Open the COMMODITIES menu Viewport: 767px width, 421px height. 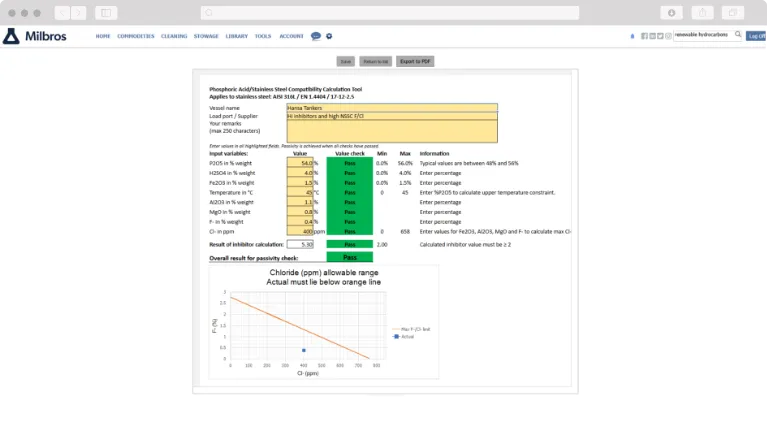(x=135, y=36)
